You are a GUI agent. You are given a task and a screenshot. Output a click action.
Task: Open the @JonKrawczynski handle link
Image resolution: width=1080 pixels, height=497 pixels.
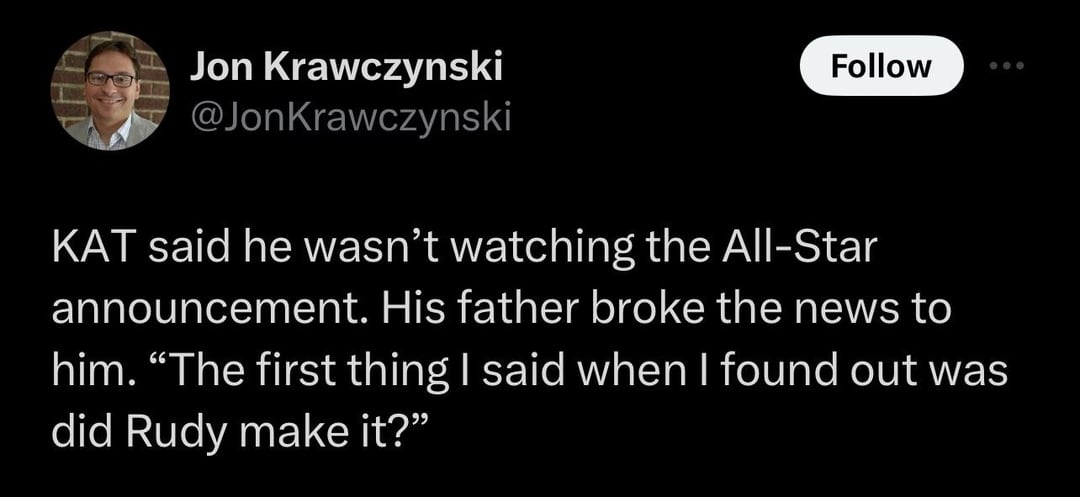click(x=350, y=120)
